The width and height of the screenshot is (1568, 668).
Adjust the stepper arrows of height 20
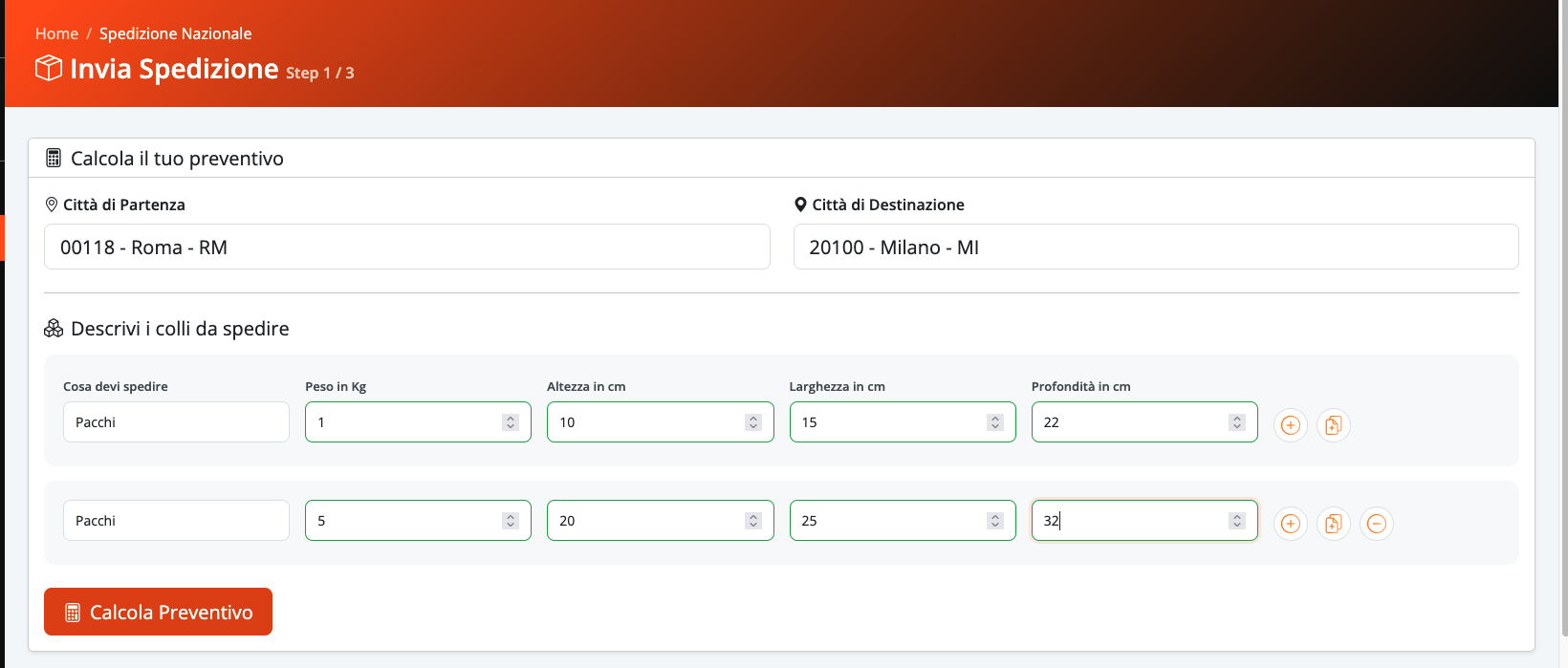[753, 521]
